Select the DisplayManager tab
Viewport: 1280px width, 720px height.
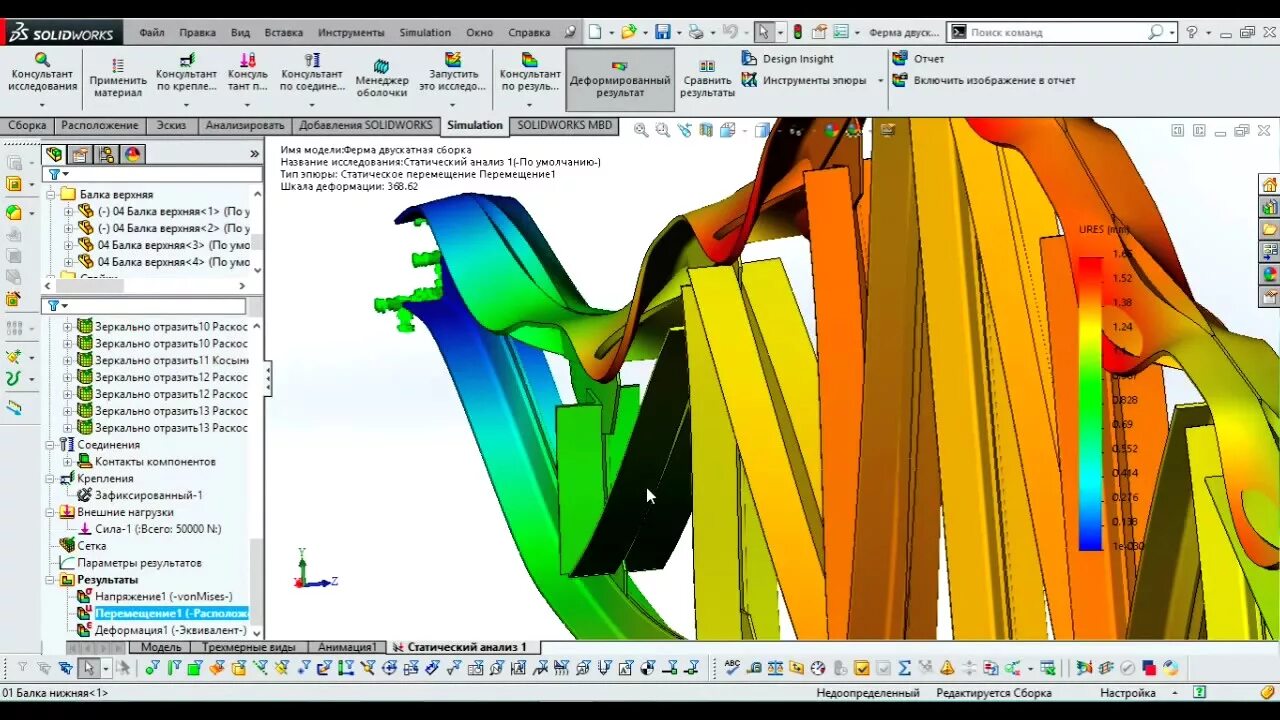pos(133,154)
